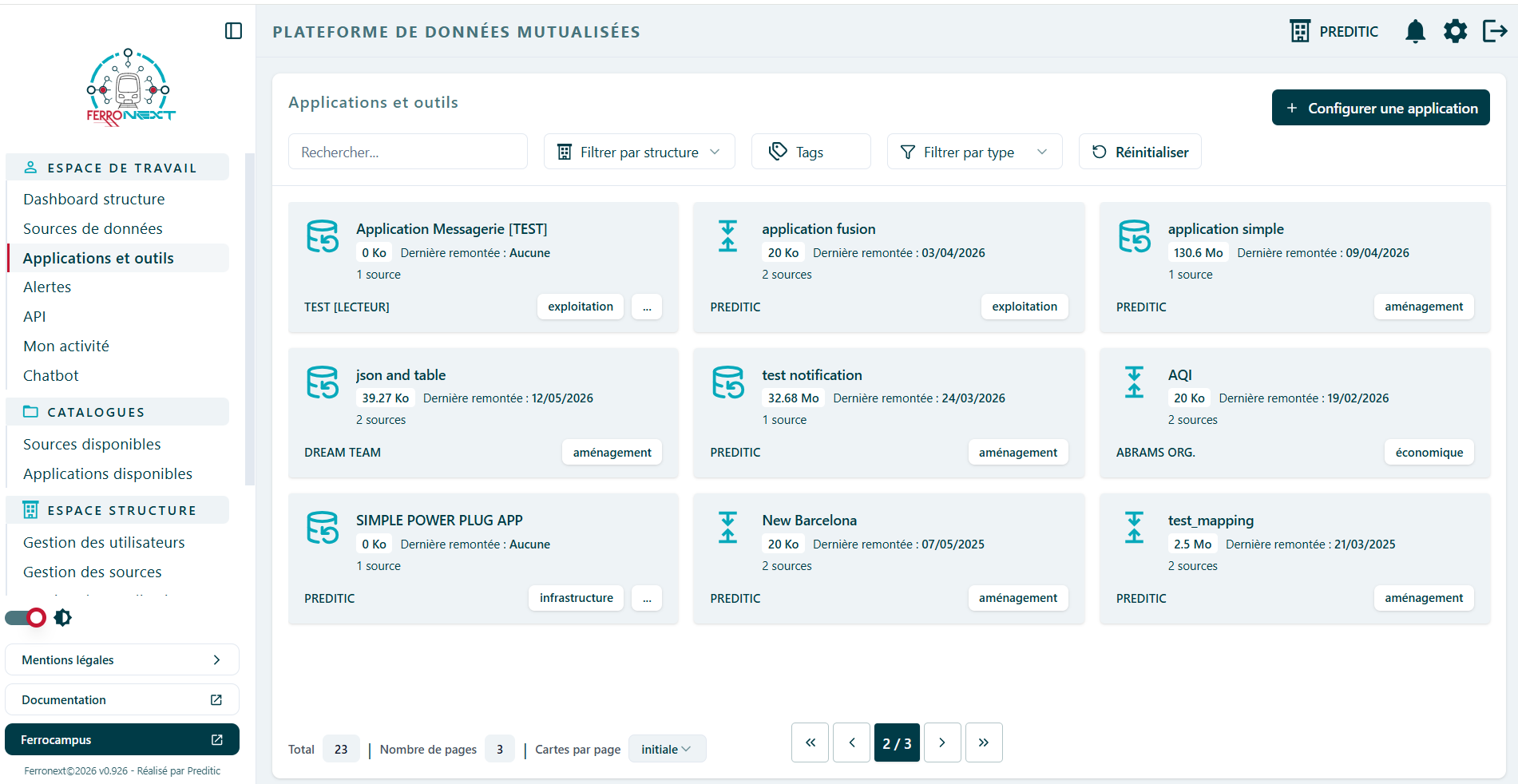Open notifications bell icon
The height and width of the screenshot is (784, 1518).
click(1415, 31)
